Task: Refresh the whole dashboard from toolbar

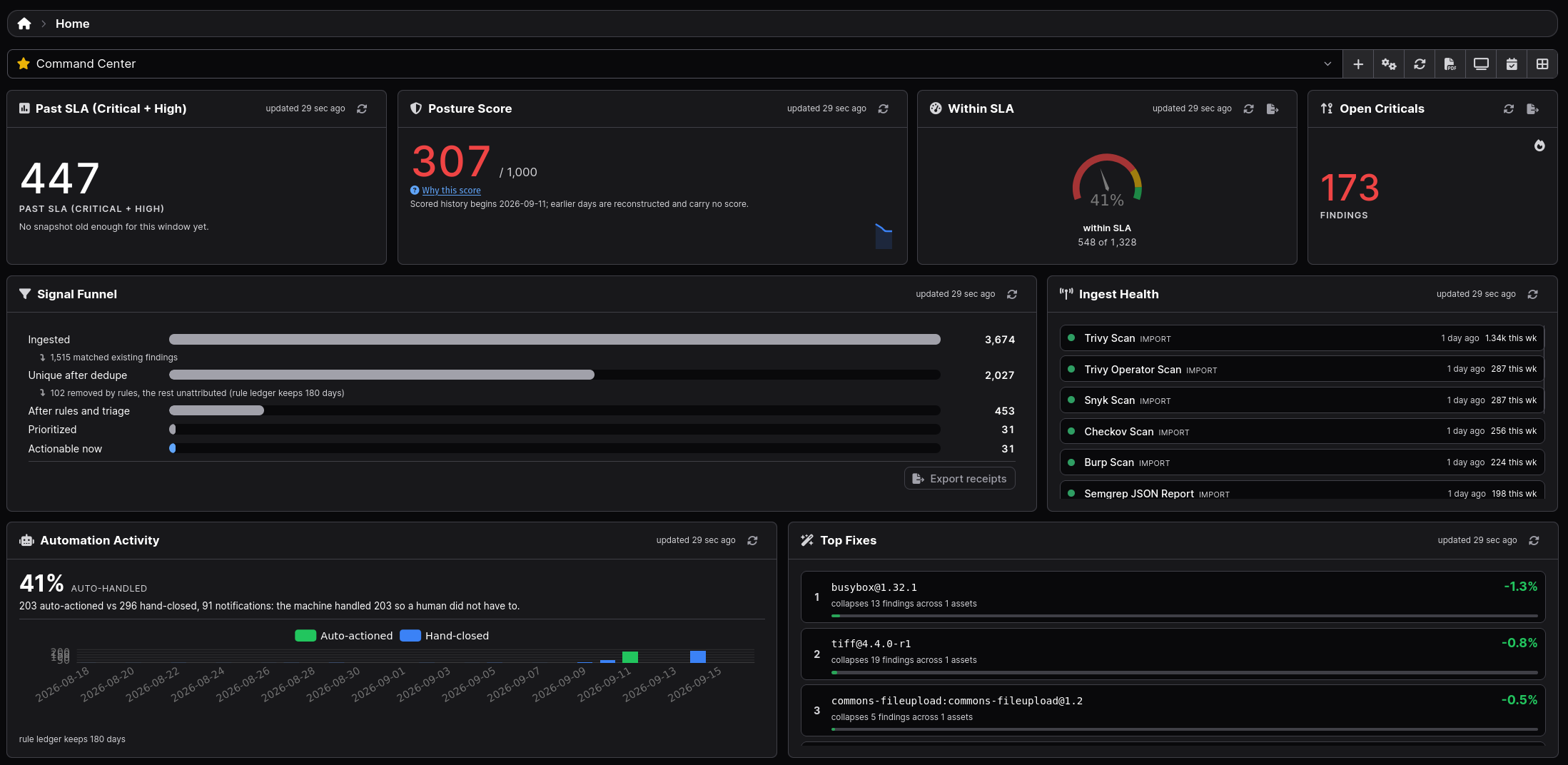Action: tap(1420, 64)
